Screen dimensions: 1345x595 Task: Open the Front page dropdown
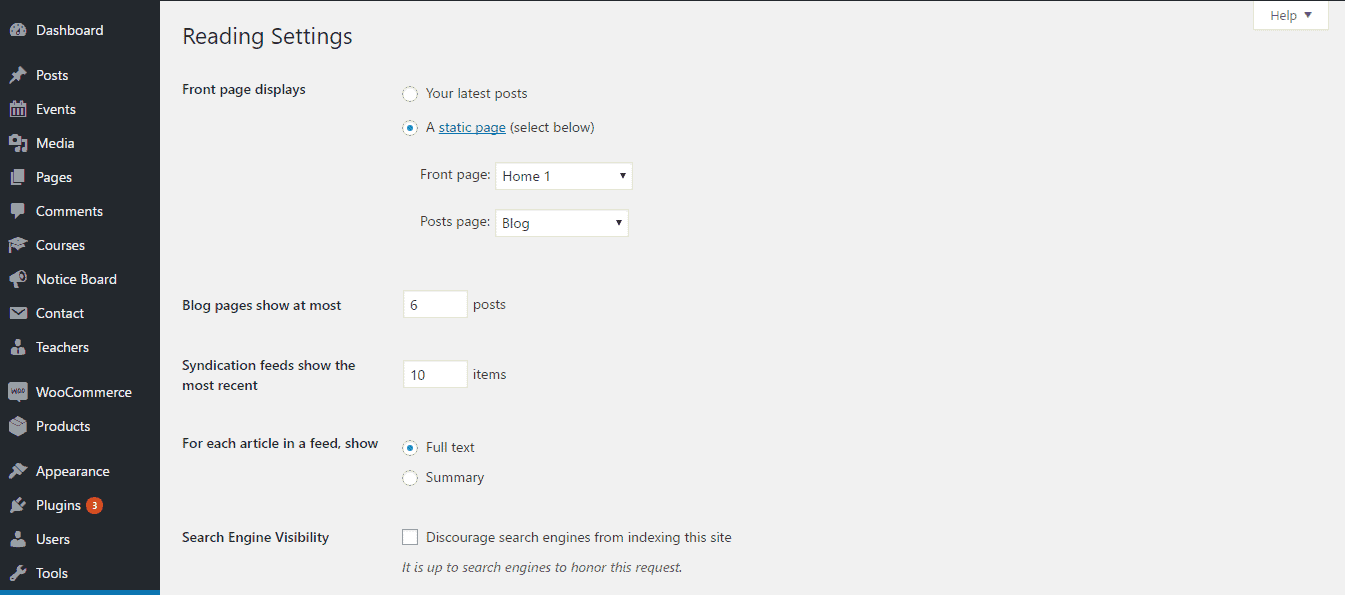click(563, 175)
